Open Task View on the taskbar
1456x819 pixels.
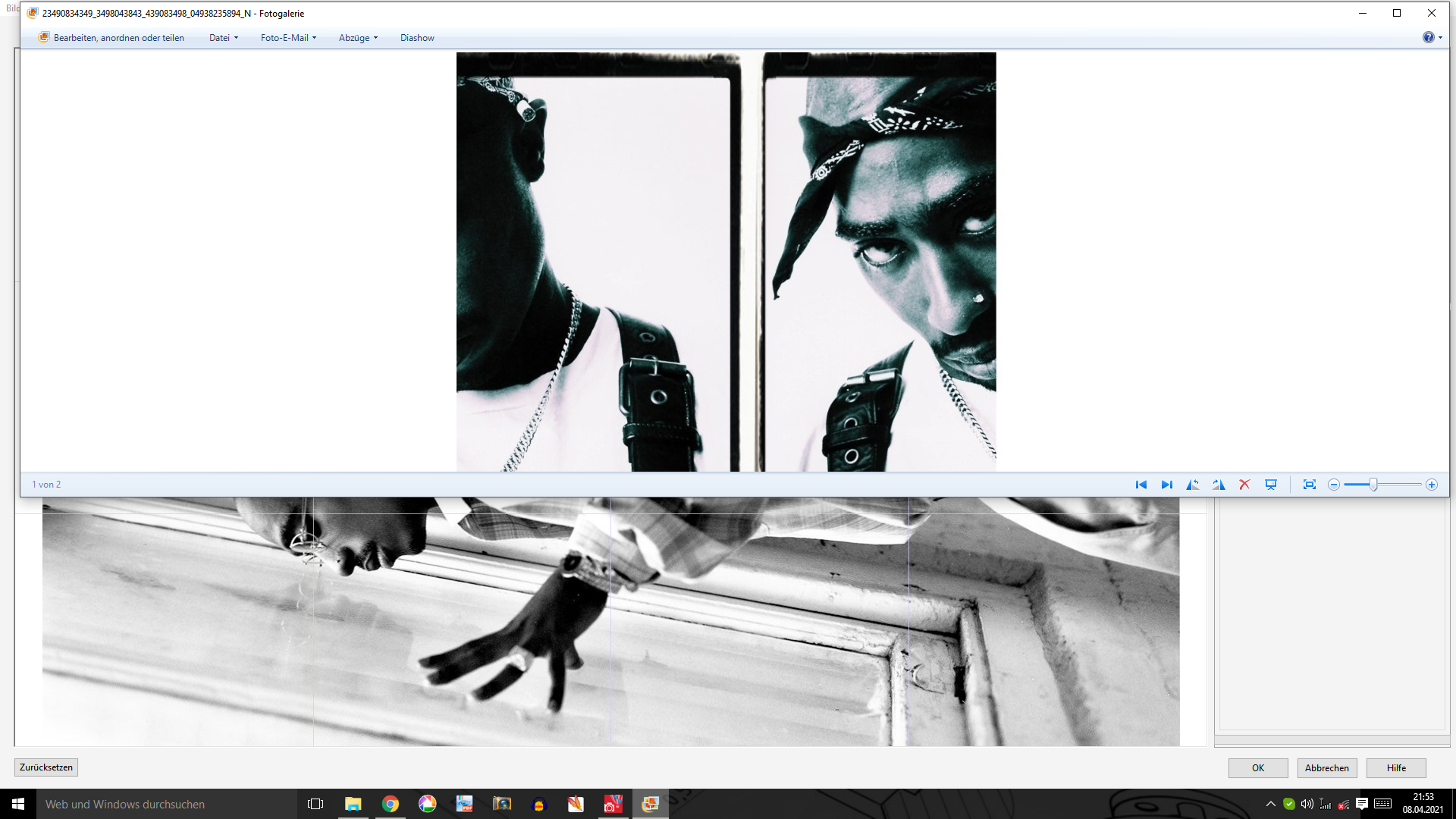[x=315, y=804]
